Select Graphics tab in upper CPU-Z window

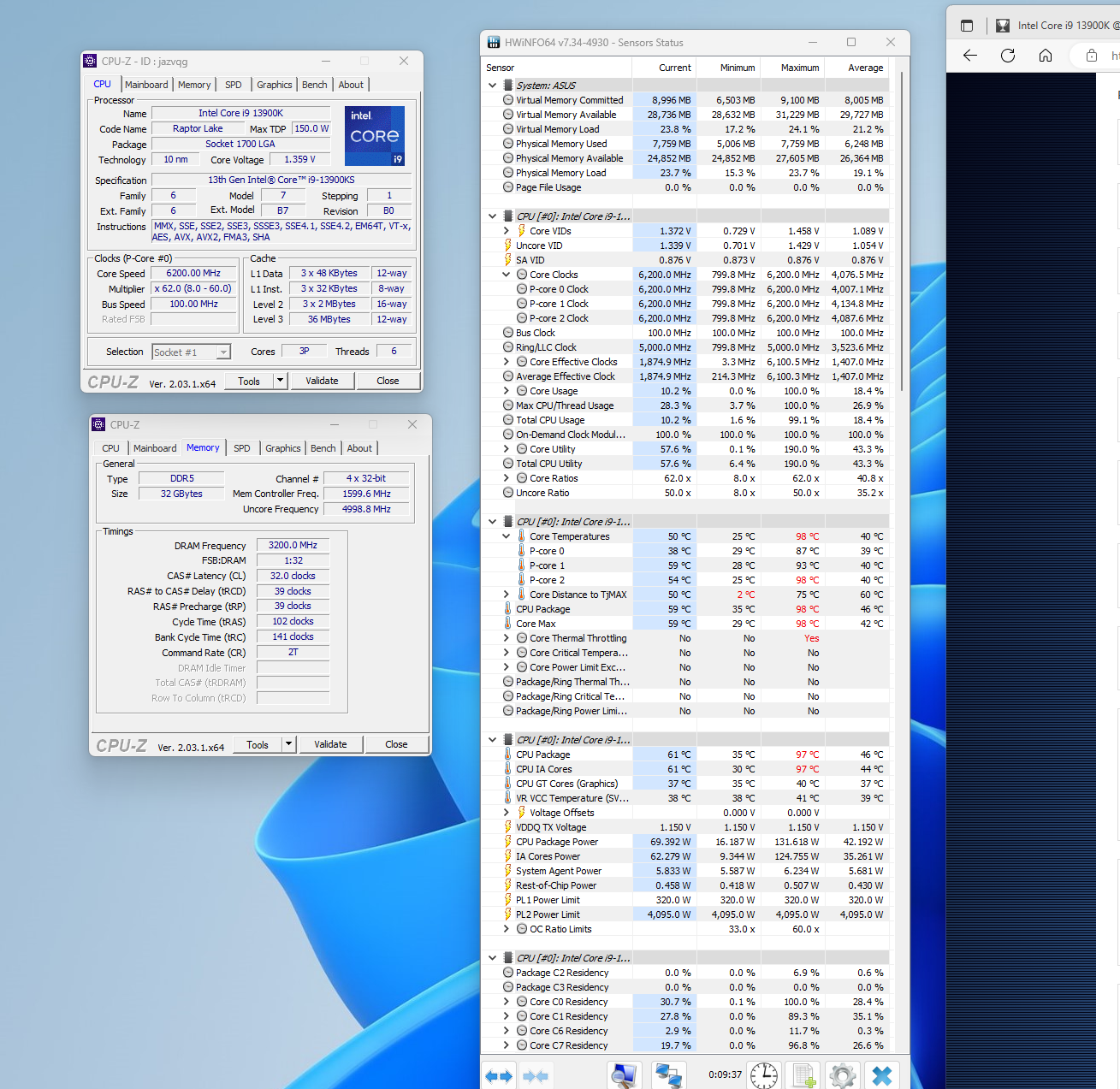pyautogui.click(x=275, y=85)
